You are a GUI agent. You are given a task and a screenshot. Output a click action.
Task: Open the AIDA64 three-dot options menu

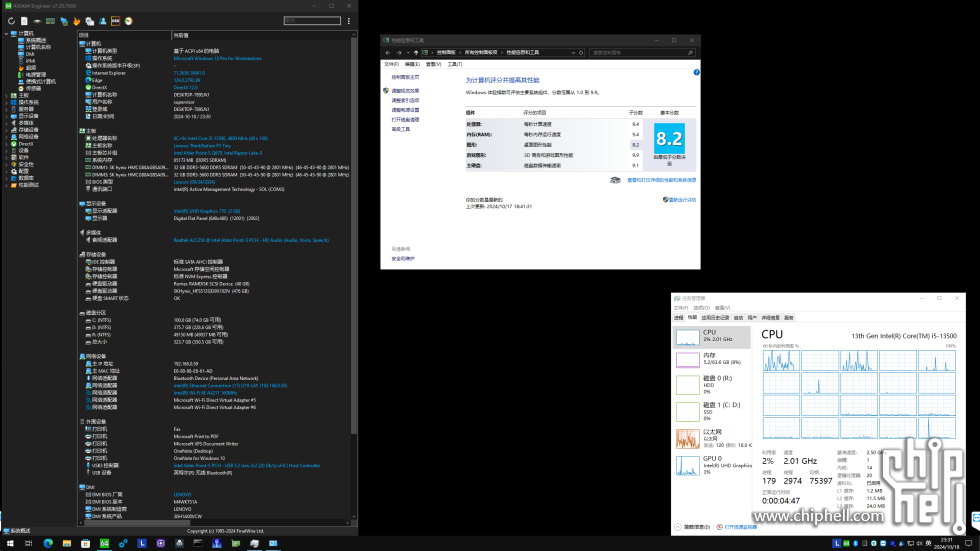349,21
